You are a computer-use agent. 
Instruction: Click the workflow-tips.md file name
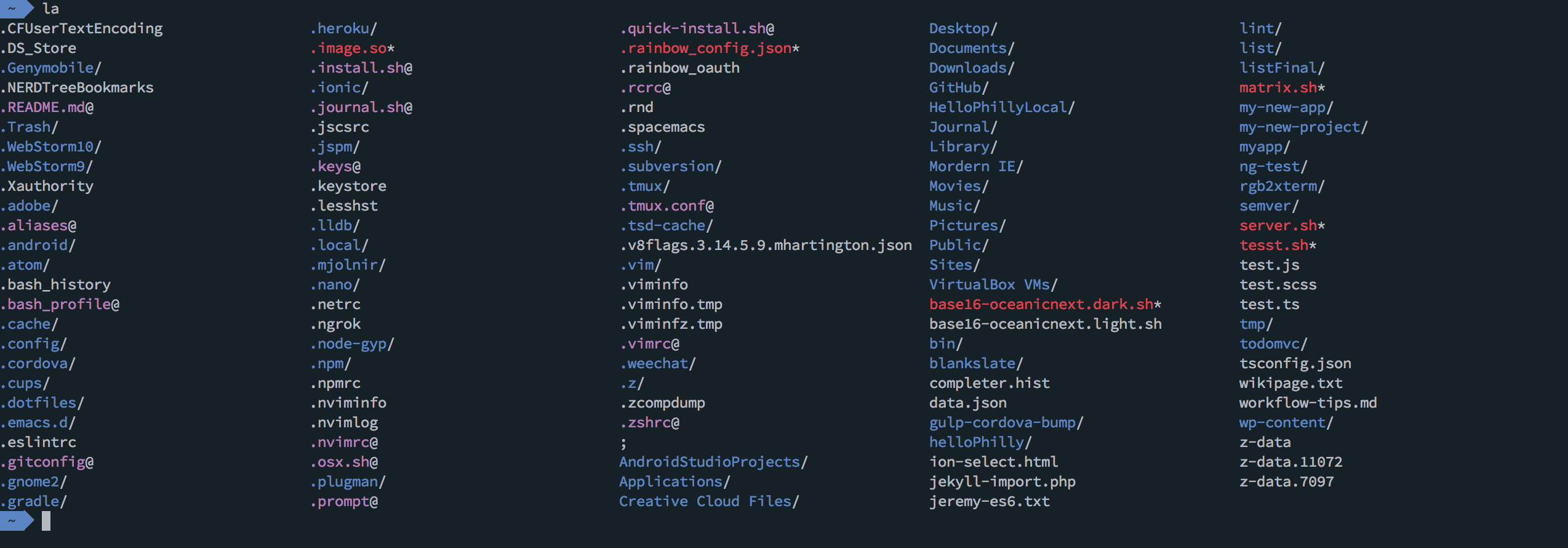[x=1308, y=403]
